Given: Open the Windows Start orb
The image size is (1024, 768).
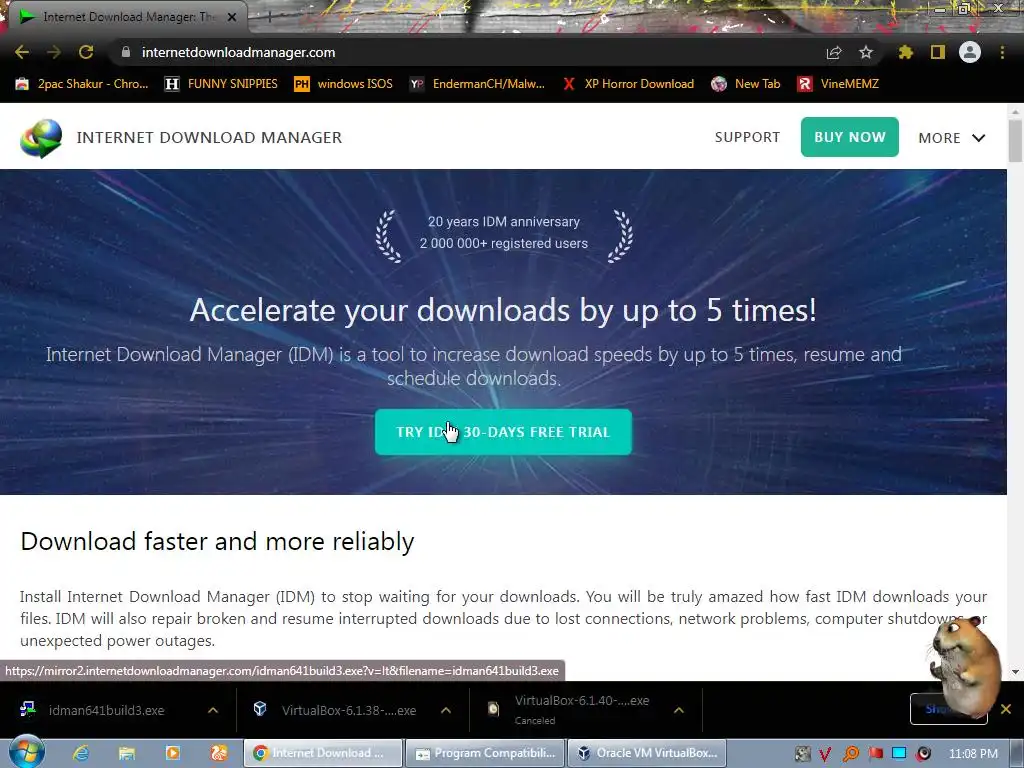Looking at the screenshot, I should (27, 752).
